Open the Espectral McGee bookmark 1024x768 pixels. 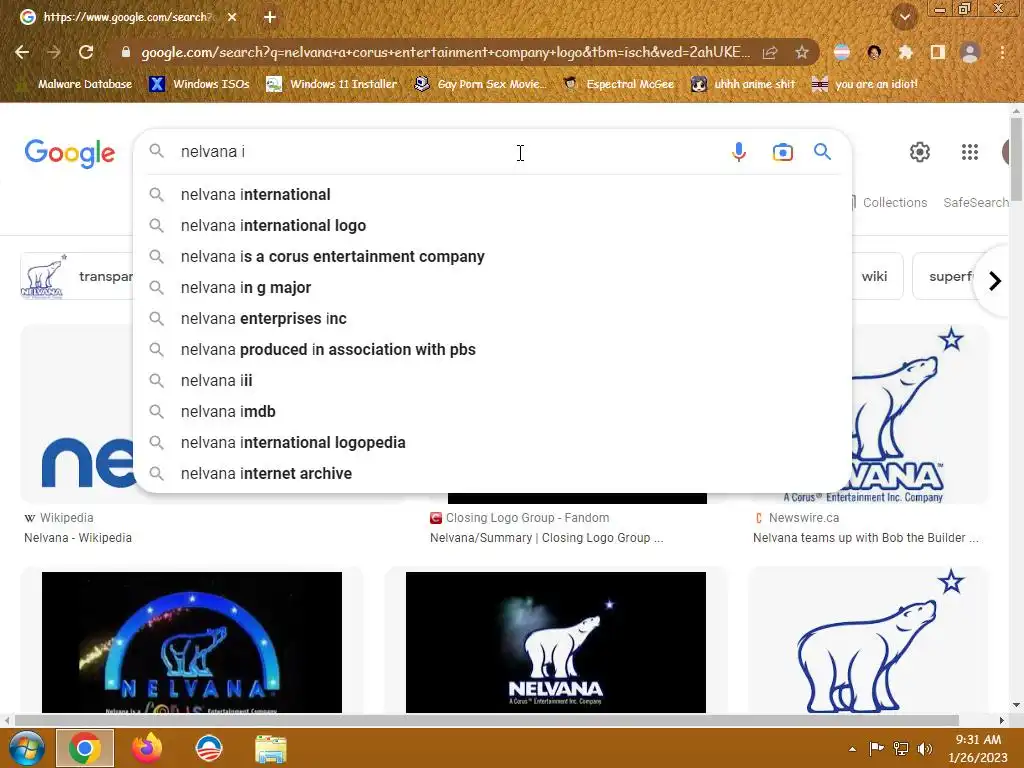pyautogui.click(x=618, y=84)
